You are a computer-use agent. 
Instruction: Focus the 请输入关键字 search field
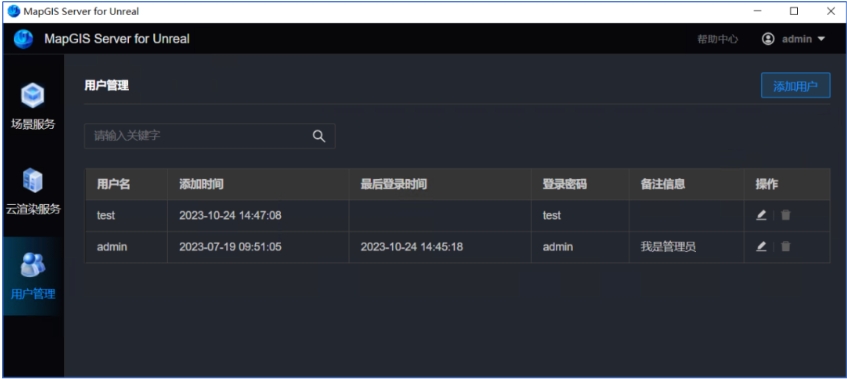[x=210, y=136]
